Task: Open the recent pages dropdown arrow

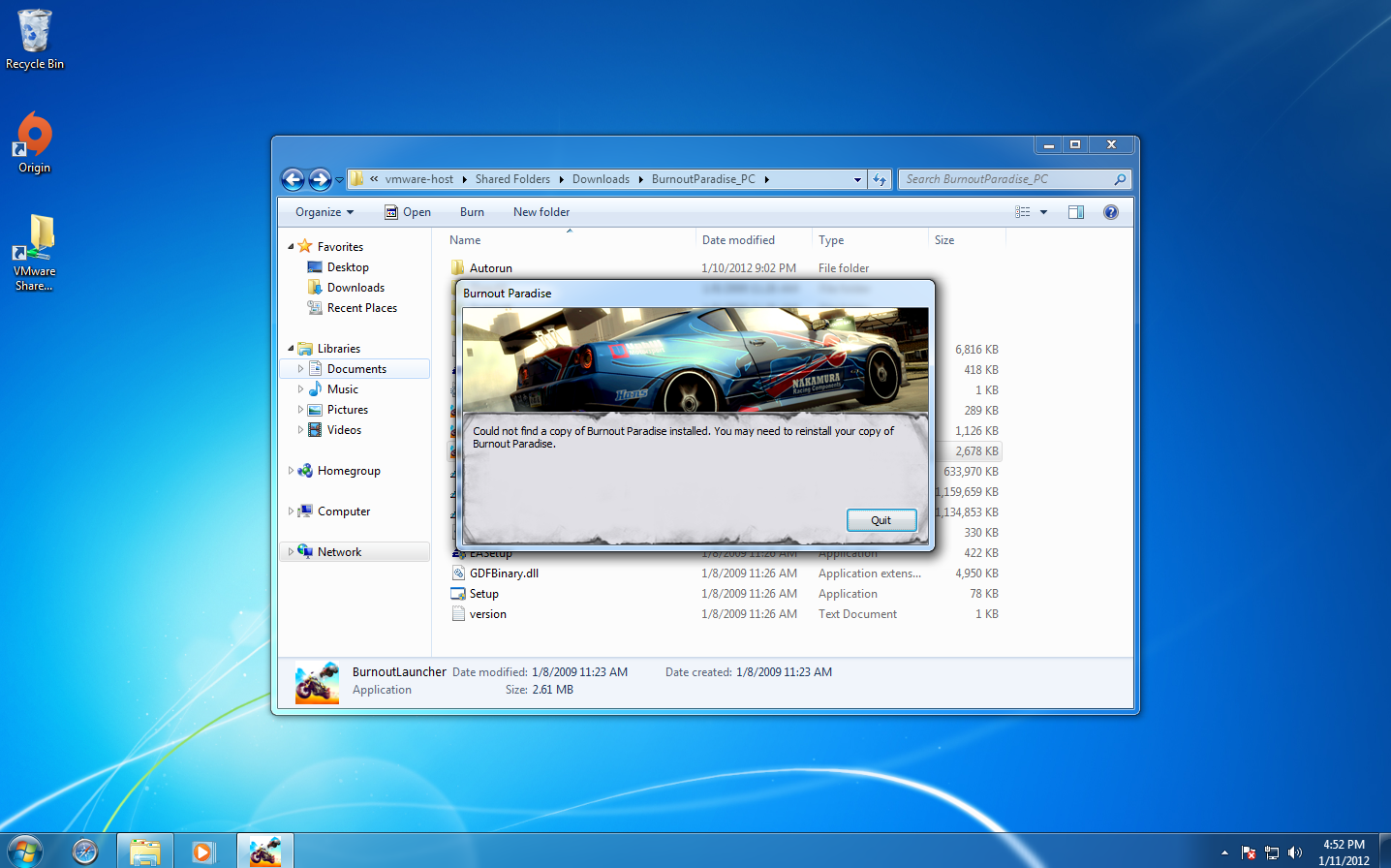Action: [x=339, y=180]
